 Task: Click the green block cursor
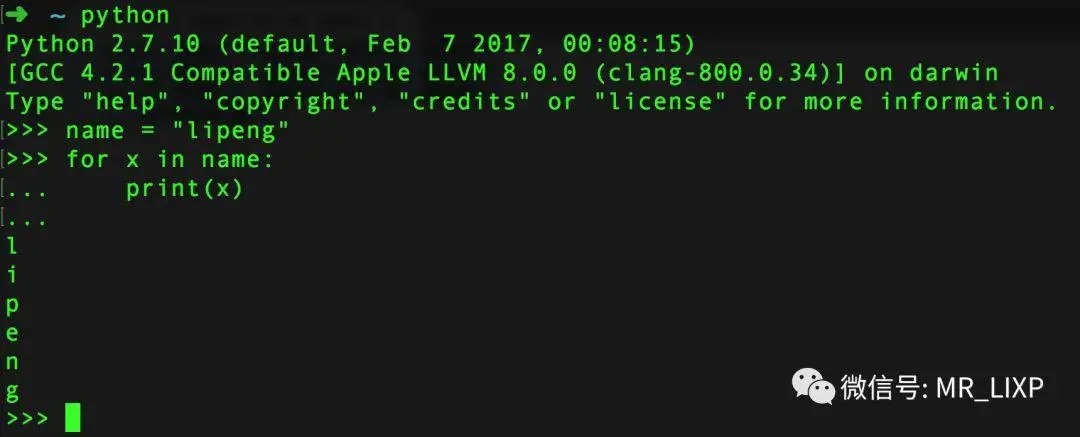coord(73,418)
